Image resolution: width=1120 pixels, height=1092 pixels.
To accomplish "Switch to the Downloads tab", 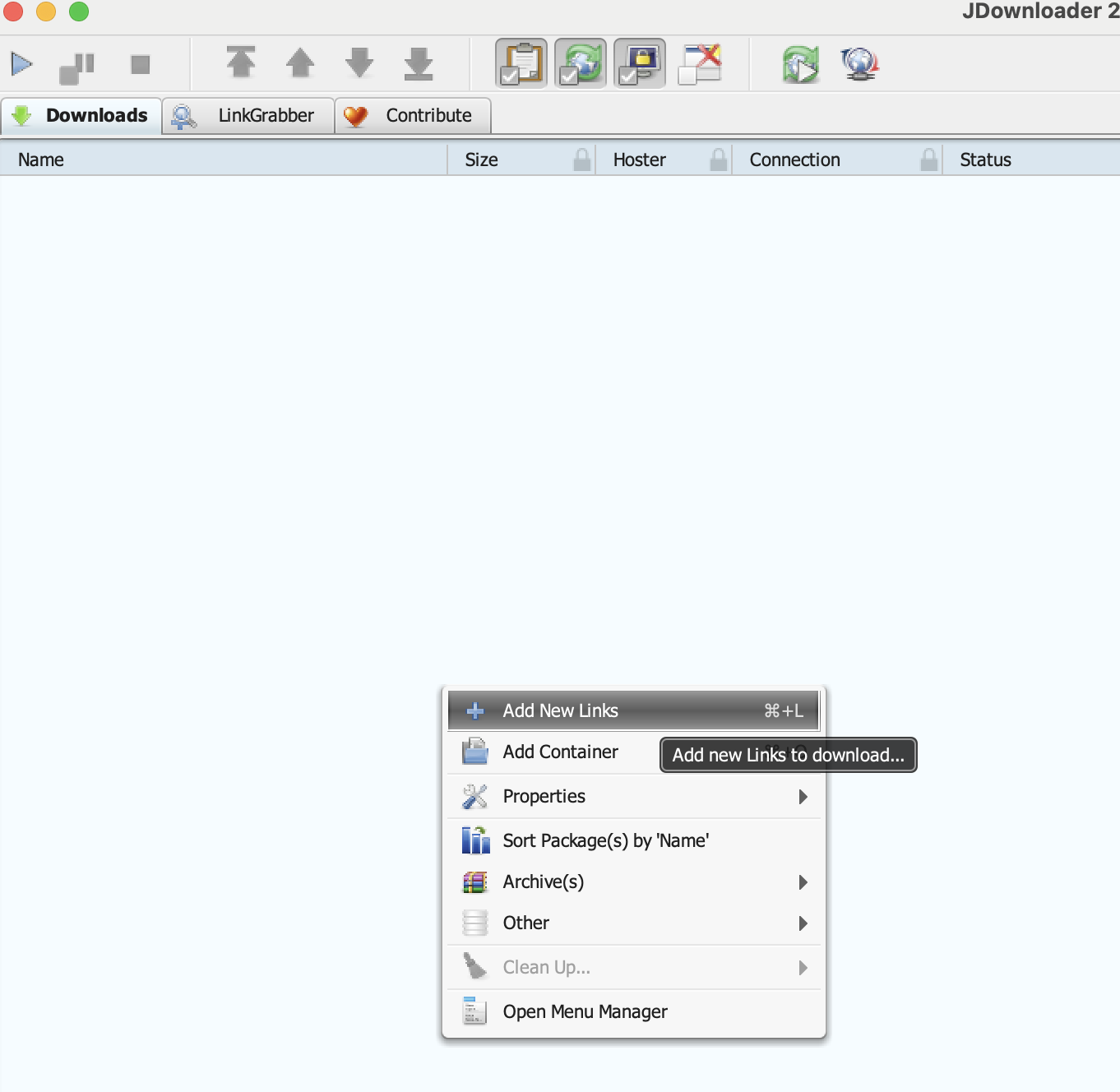I will coord(81,116).
